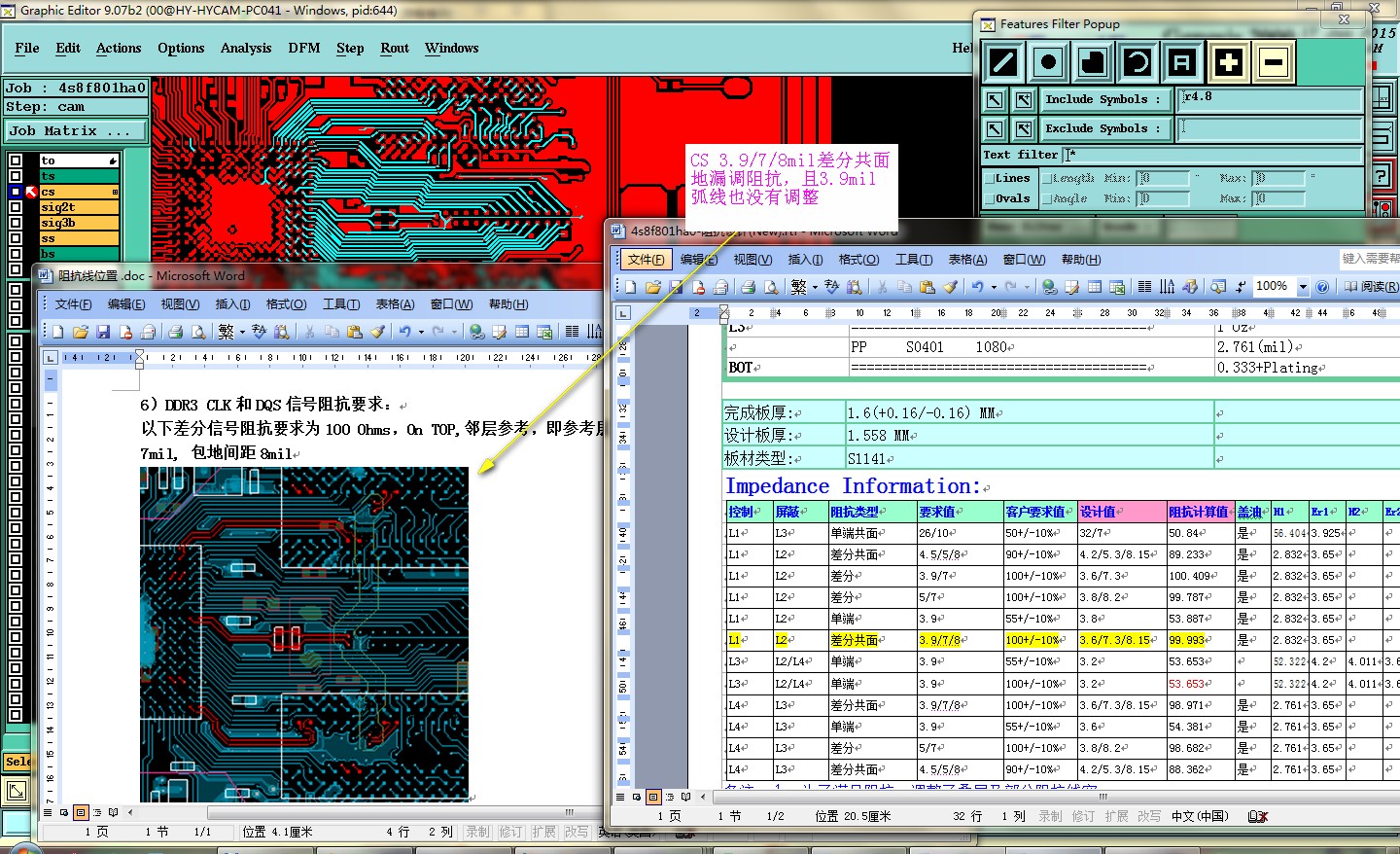
Task: Toggle the display box for layer sig2t
Action: point(15,207)
